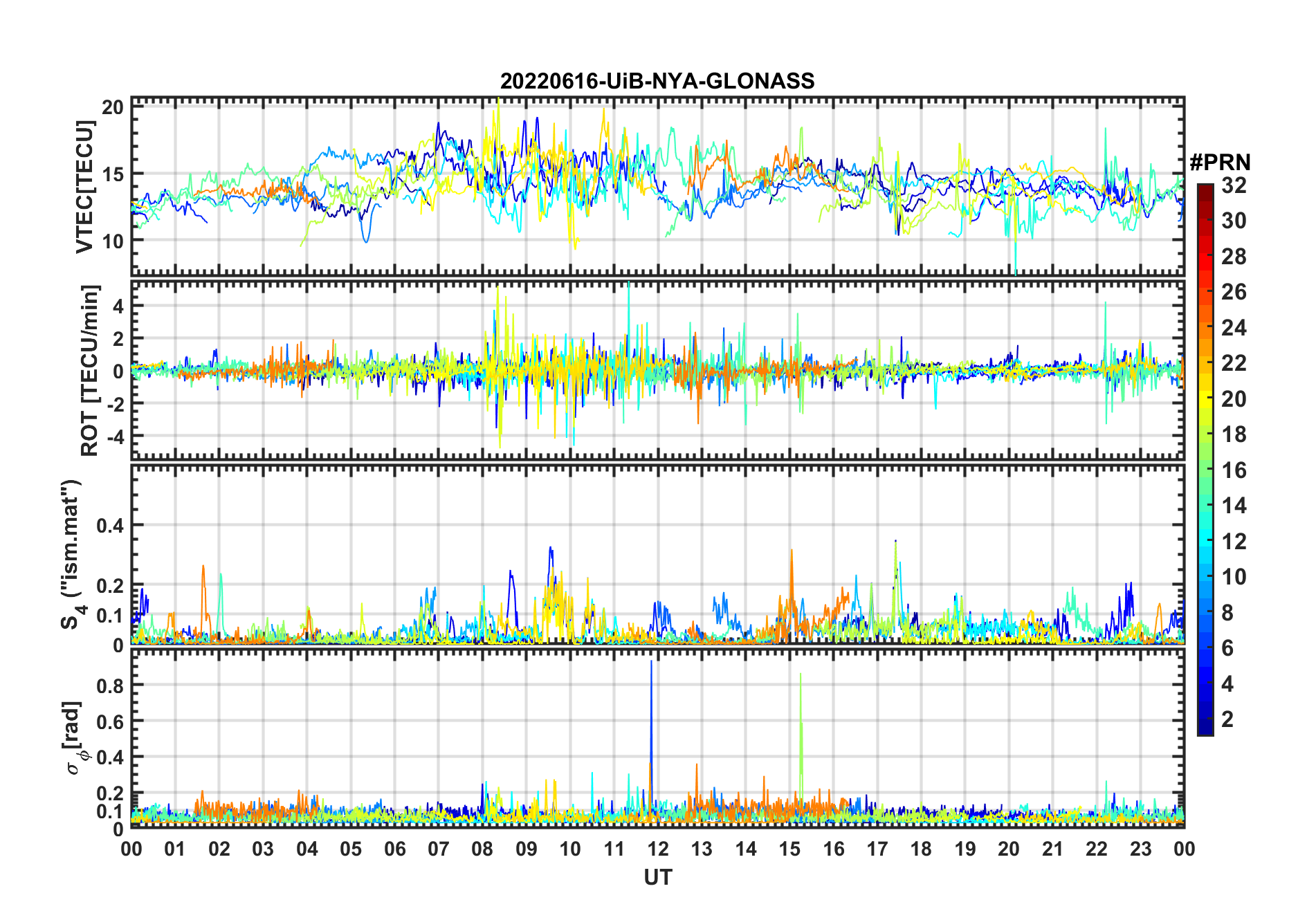
Task: Click the σφ[rad] y-axis label
Action: point(75,737)
